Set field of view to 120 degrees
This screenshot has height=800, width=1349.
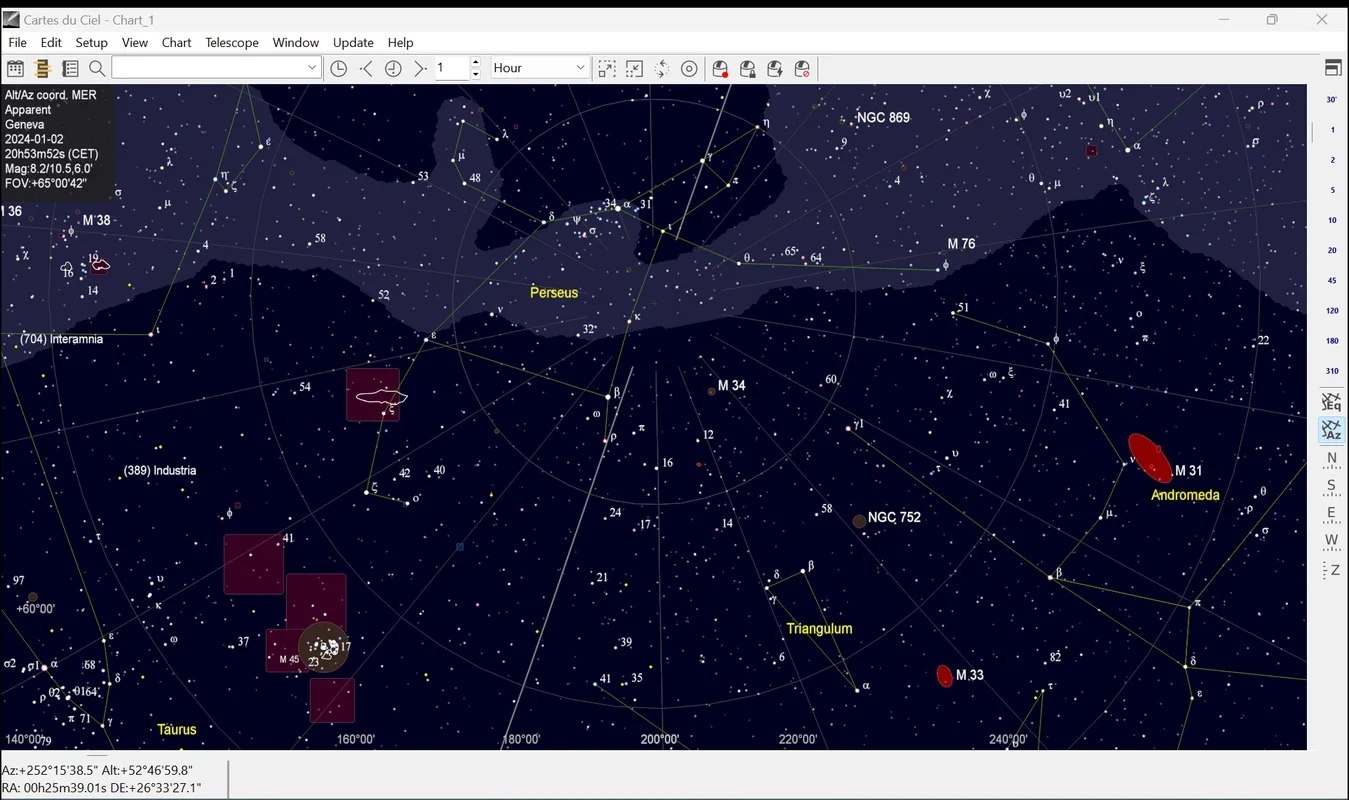point(1332,311)
